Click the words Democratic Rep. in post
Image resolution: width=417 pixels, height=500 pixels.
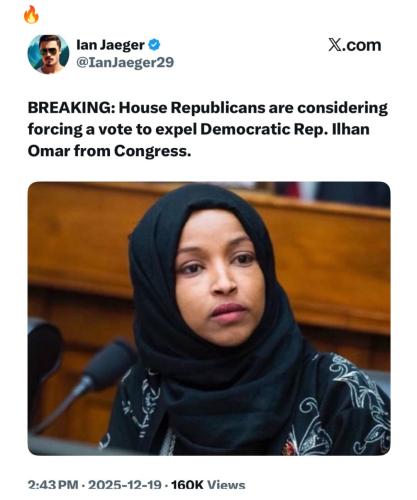click(262, 129)
